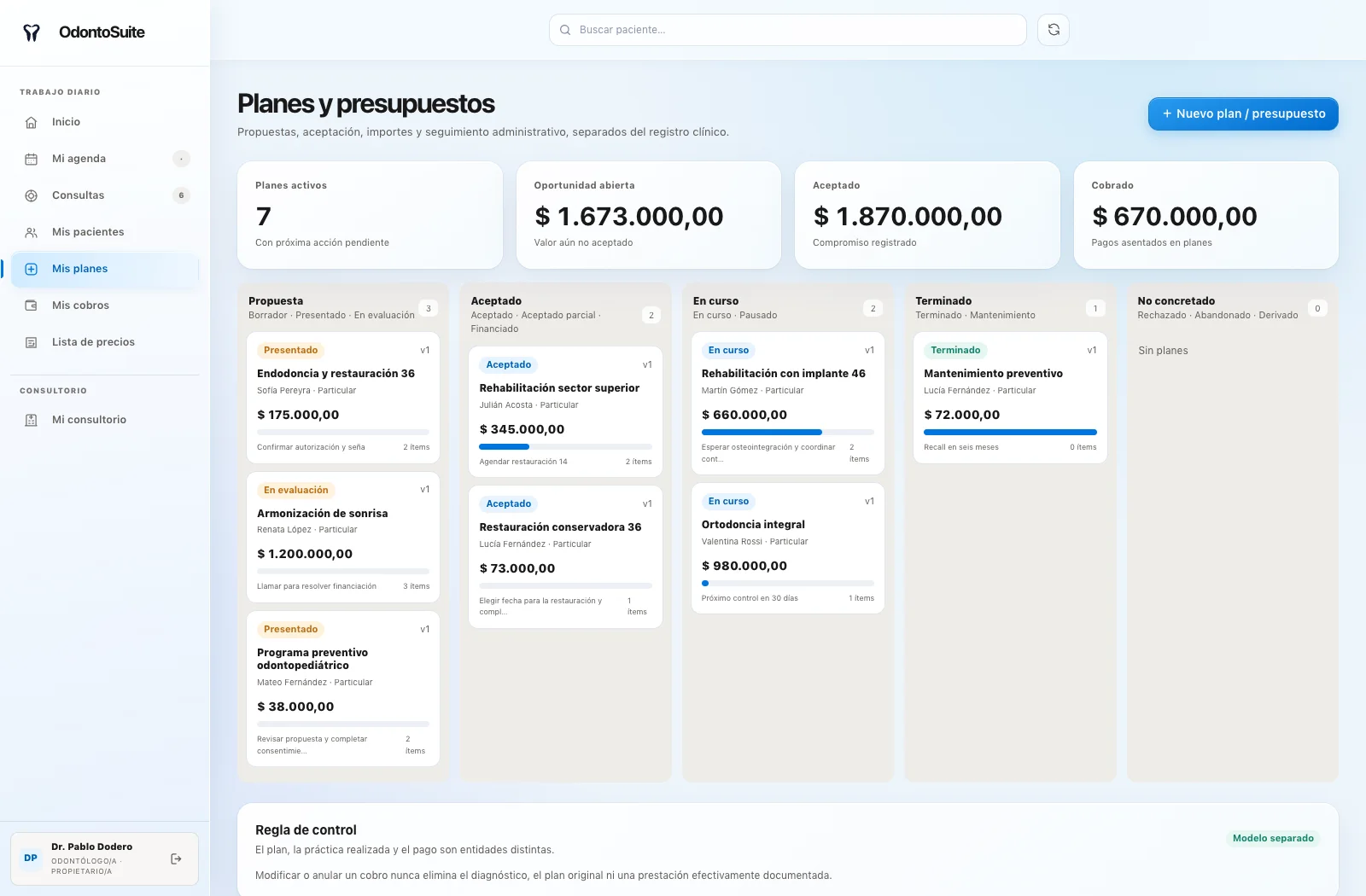
Task: Click the Consultas count badge showing 6
Action: (181, 195)
